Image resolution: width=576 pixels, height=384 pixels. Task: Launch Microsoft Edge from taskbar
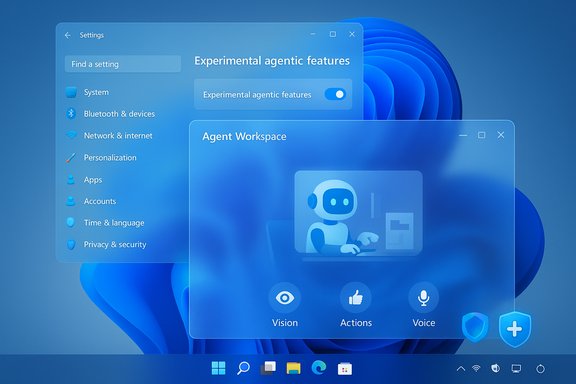[x=318, y=368]
